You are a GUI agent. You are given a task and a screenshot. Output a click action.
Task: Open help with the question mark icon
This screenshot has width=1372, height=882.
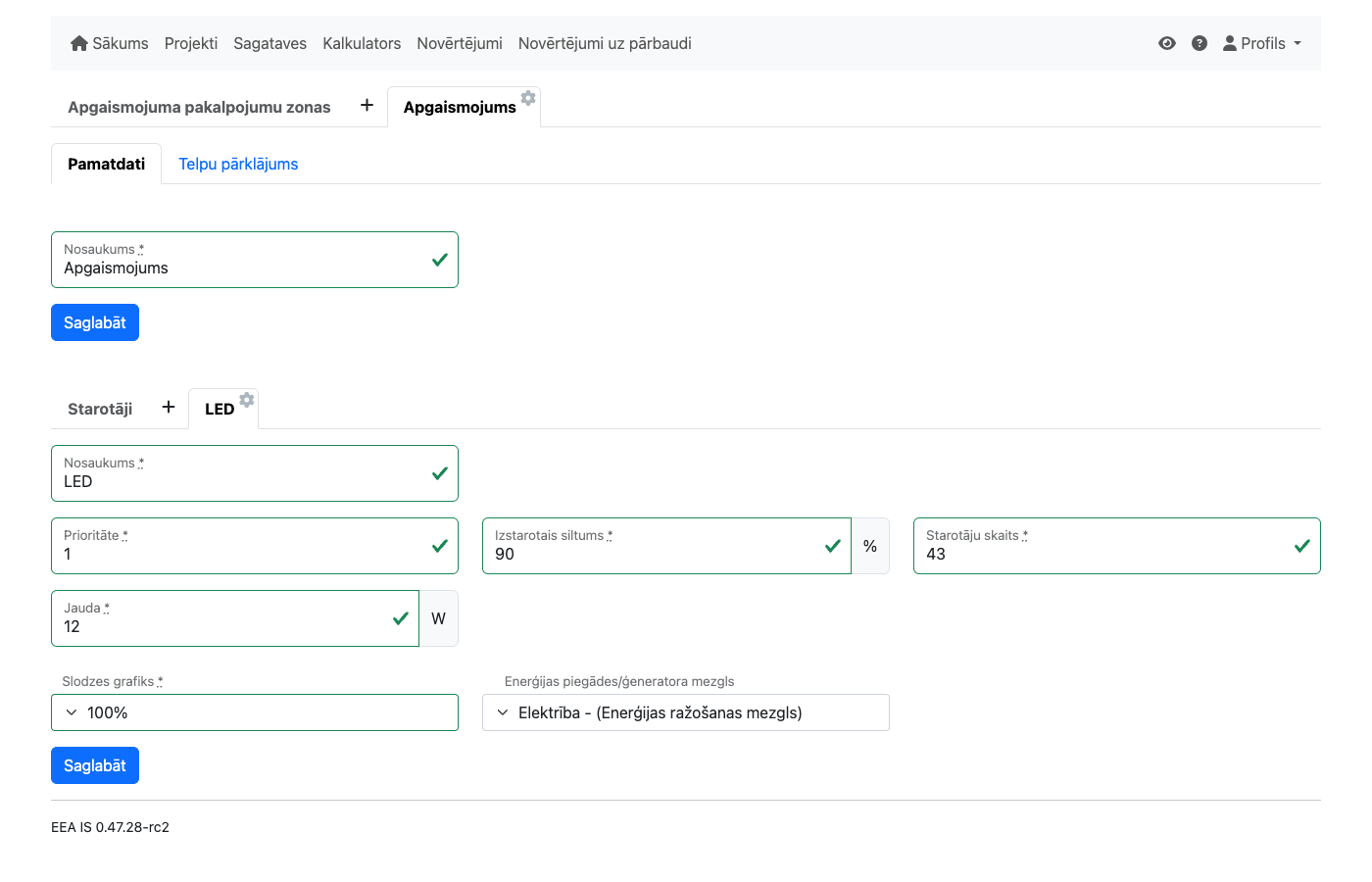[x=1199, y=43]
